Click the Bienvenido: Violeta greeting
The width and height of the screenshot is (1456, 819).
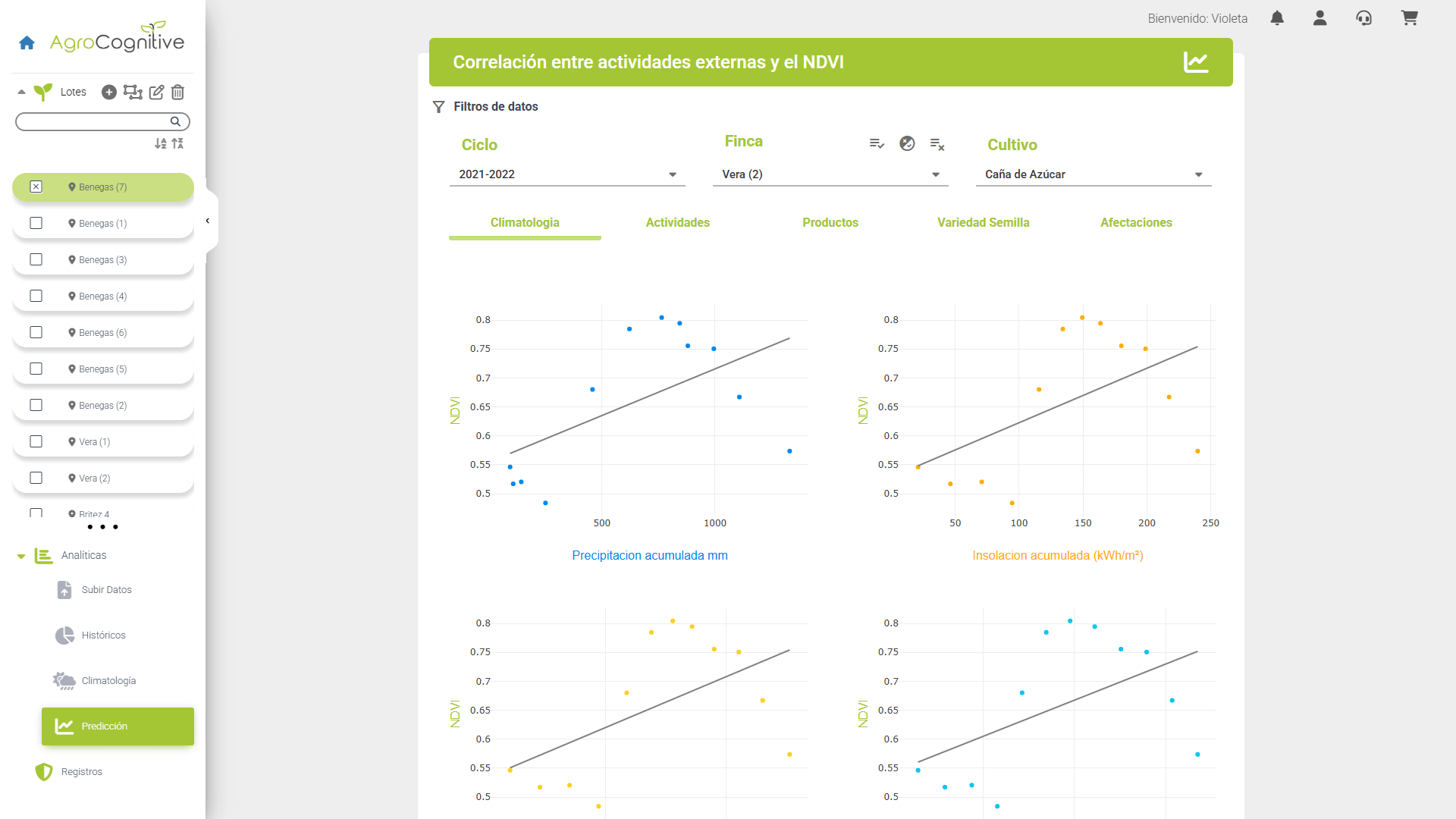click(1197, 19)
